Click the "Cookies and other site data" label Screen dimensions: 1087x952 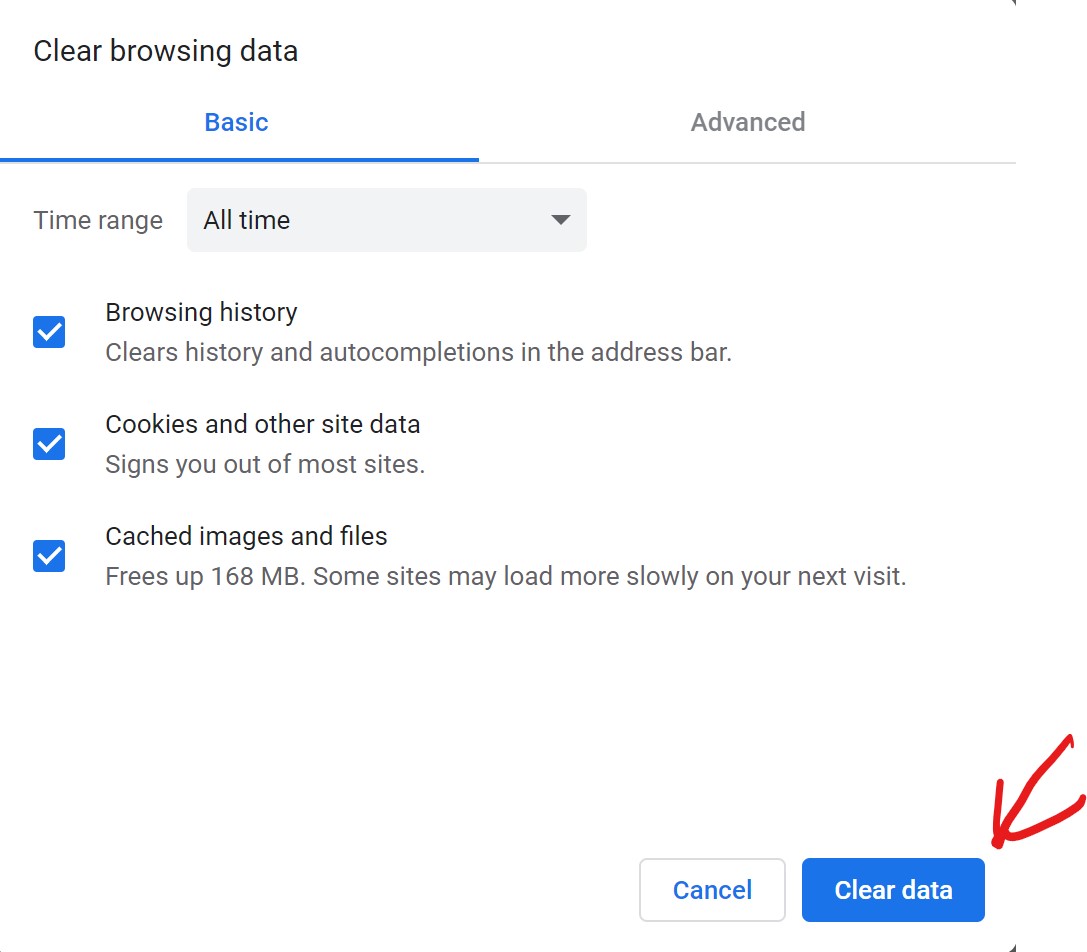pos(263,424)
